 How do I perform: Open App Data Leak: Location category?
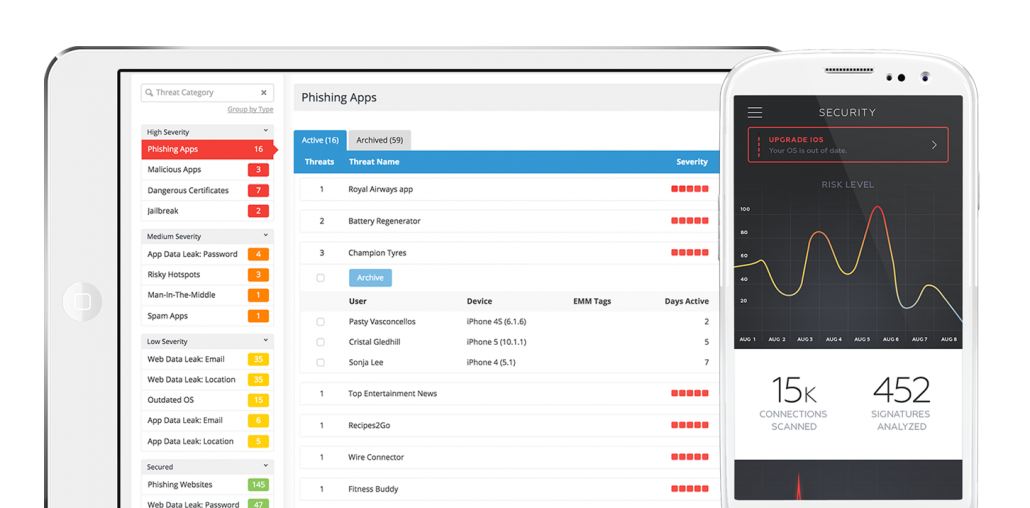click(207, 442)
